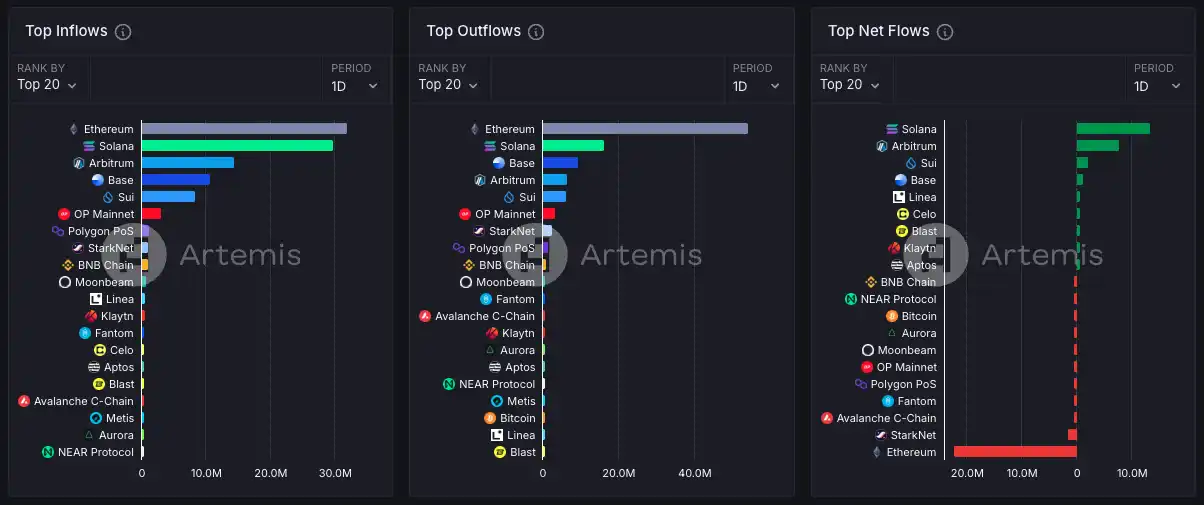Click the info icon beside Top Net Flows
The width and height of the screenshot is (1204, 505).
pyautogui.click(x=944, y=32)
